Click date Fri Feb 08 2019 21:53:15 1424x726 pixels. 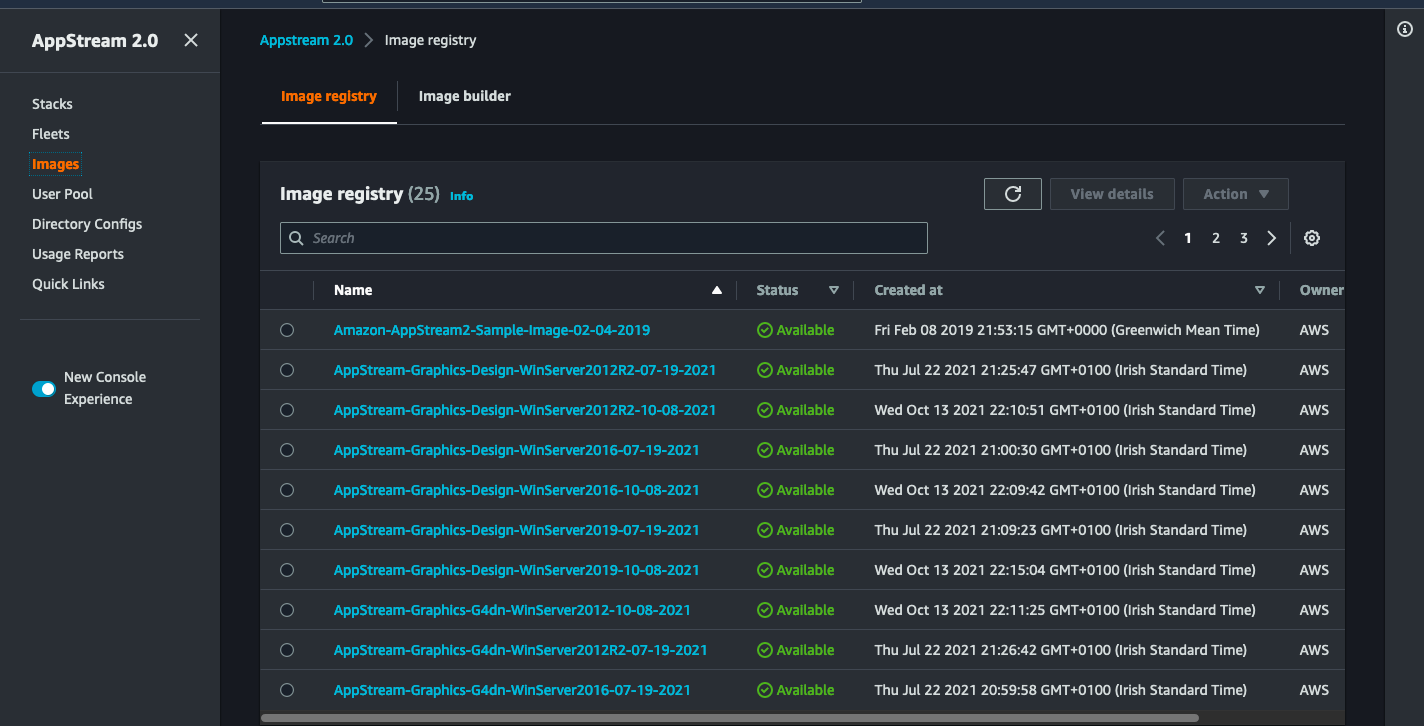pos(1067,330)
